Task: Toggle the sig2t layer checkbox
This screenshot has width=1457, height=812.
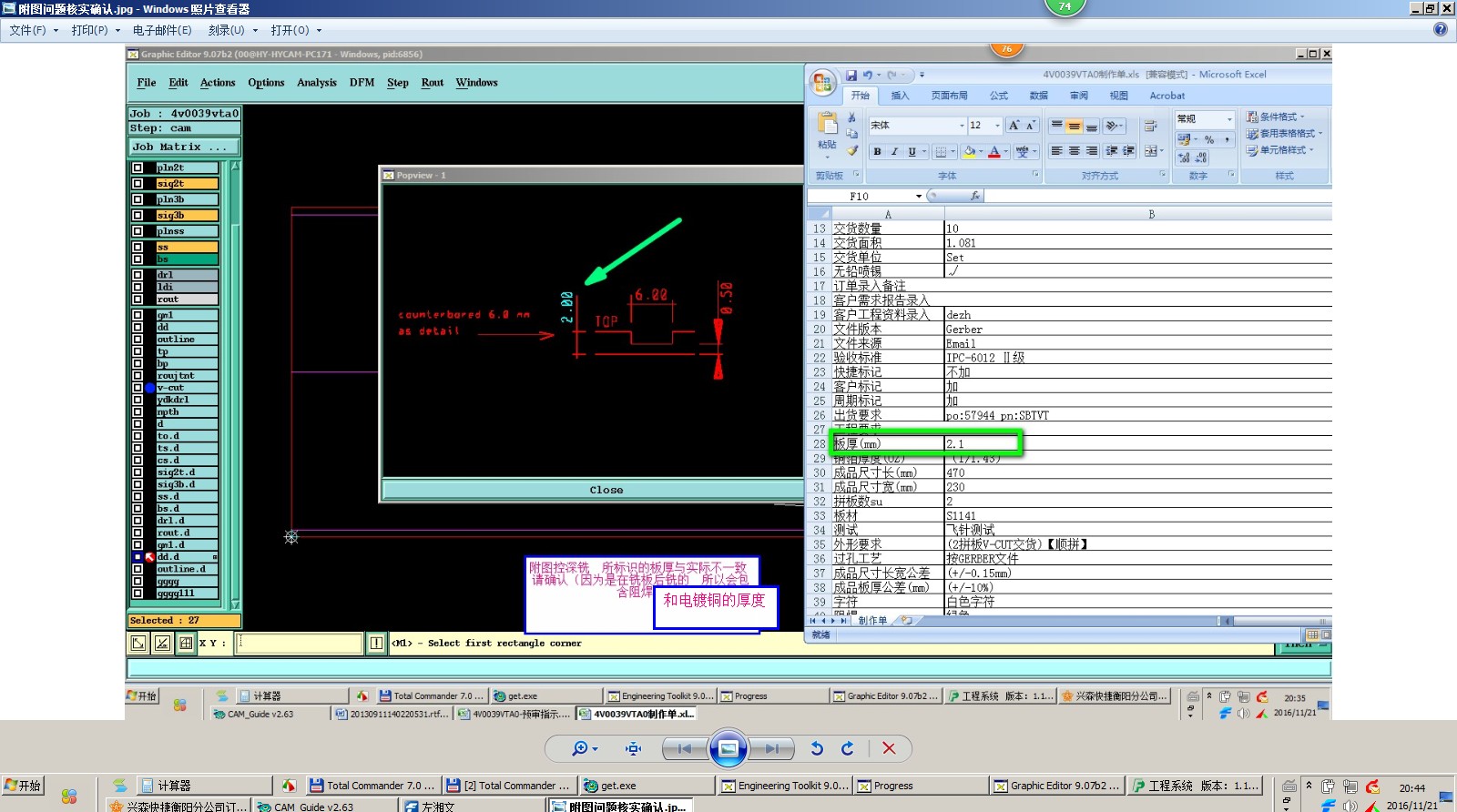Action: click(138, 184)
